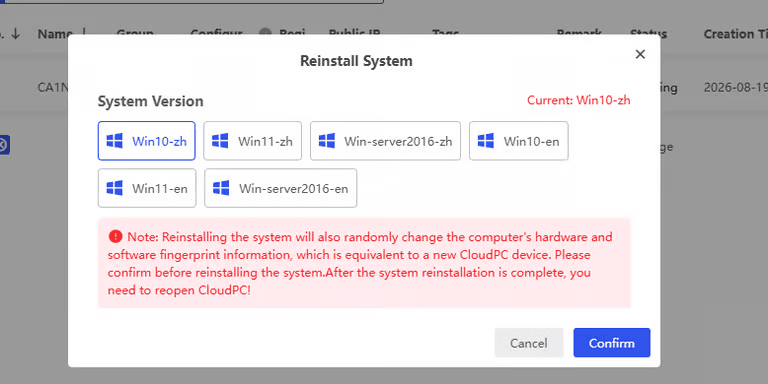Click the Windows logo on Win10-zh
The width and height of the screenshot is (768, 384).
(115, 141)
